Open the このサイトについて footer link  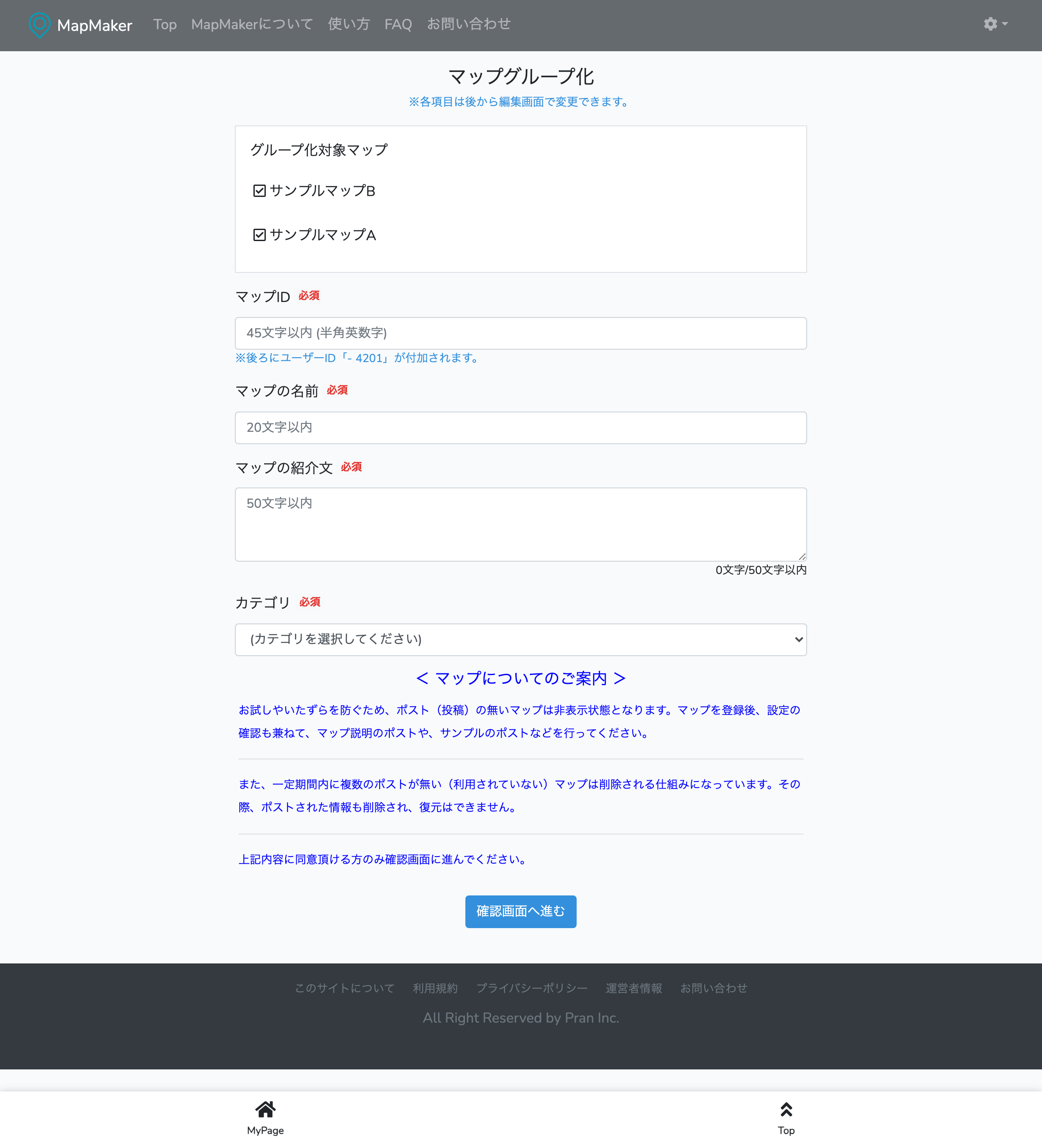tap(344, 988)
